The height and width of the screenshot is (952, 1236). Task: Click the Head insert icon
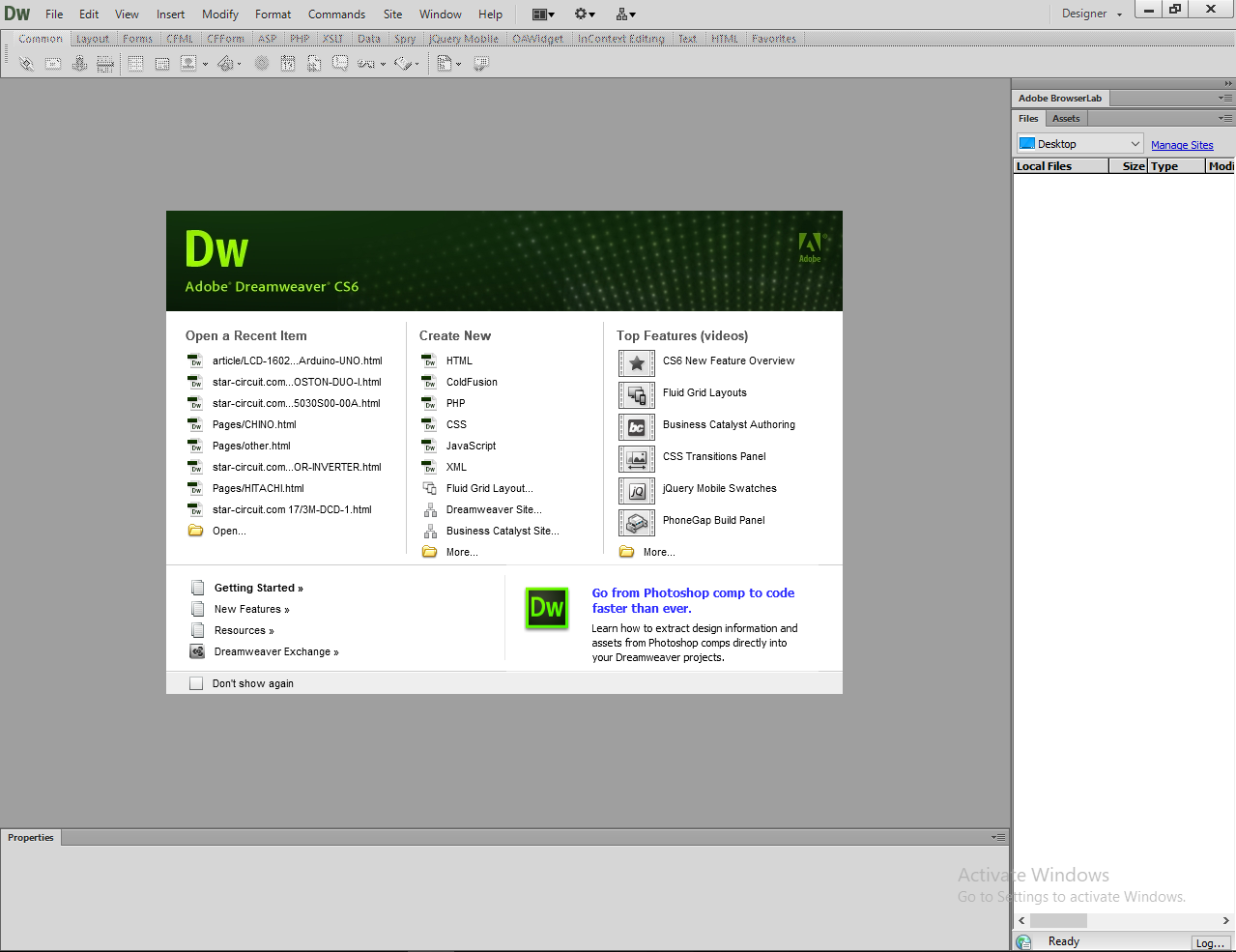(366, 64)
